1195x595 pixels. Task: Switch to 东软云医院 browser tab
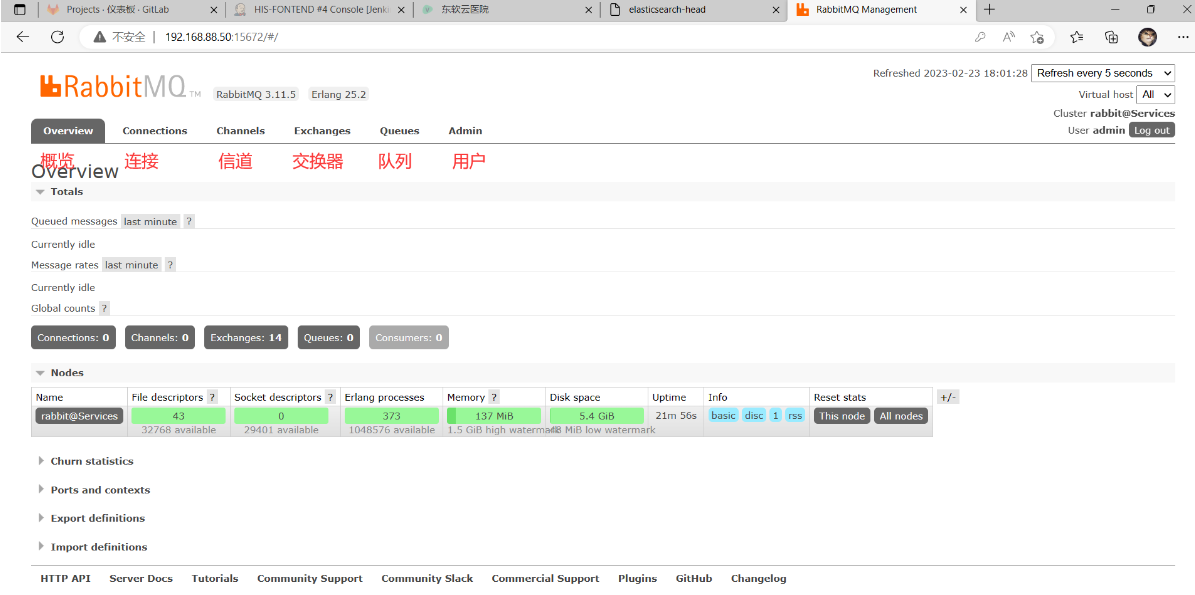point(507,10)
